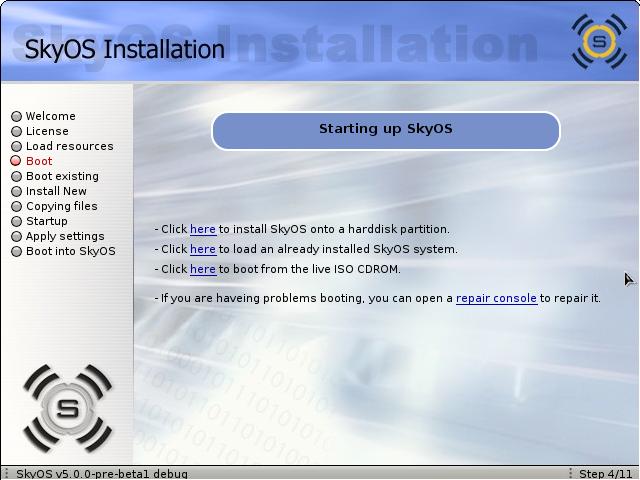This screenshot has height=480, width=640.
Task: Select the red Boot step bullet
Action: tap(16, 161)
